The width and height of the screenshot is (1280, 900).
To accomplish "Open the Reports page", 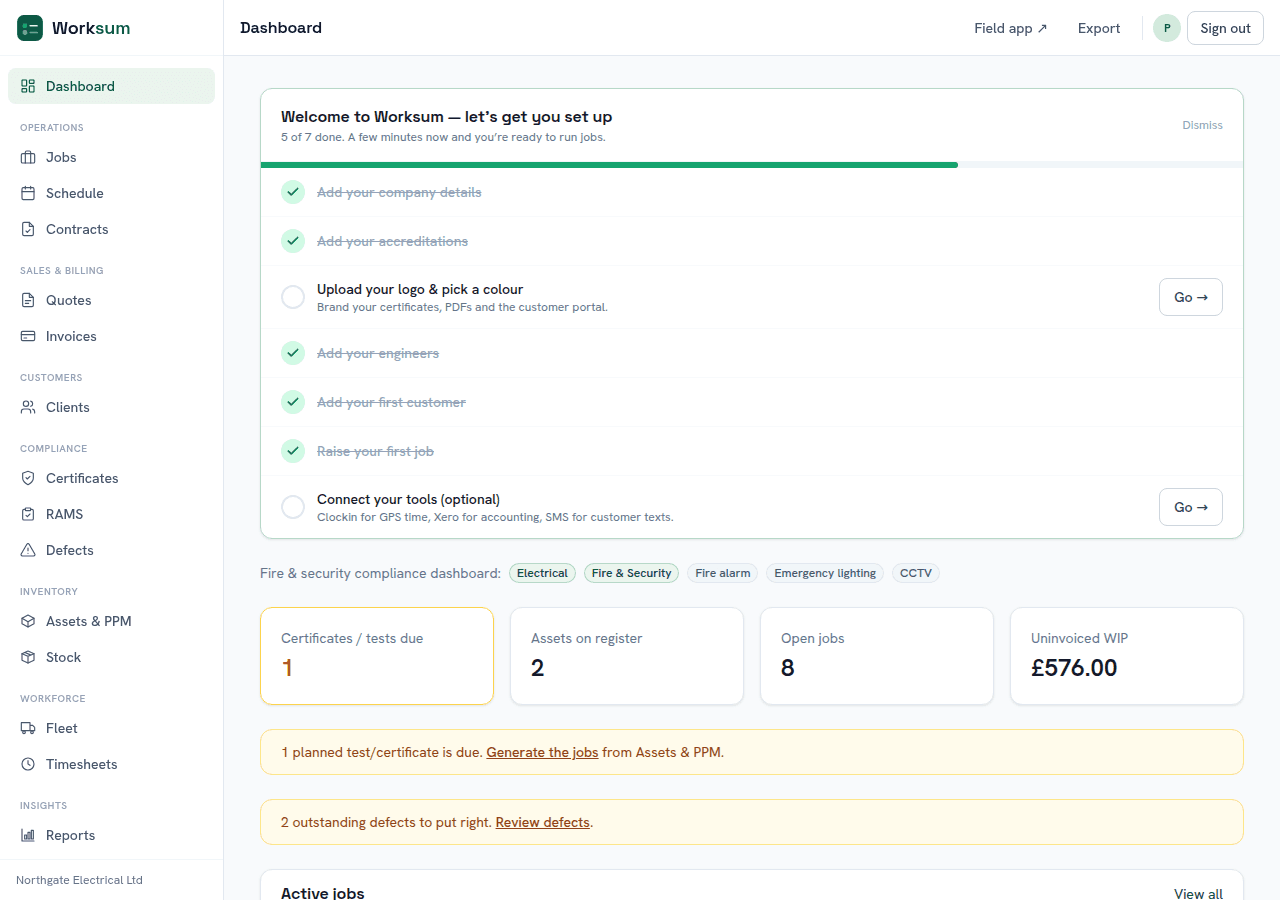I will point(111,835).
